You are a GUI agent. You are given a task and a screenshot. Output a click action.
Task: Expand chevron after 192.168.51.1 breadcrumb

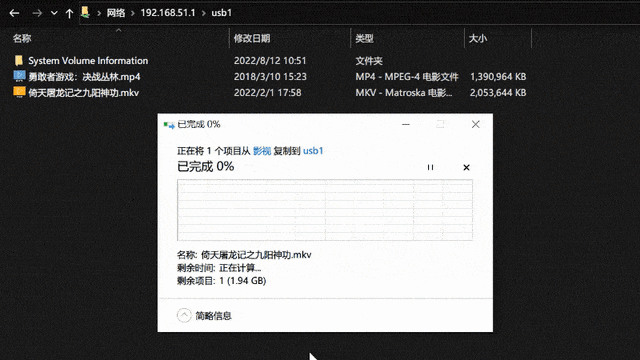click(203, 13)
